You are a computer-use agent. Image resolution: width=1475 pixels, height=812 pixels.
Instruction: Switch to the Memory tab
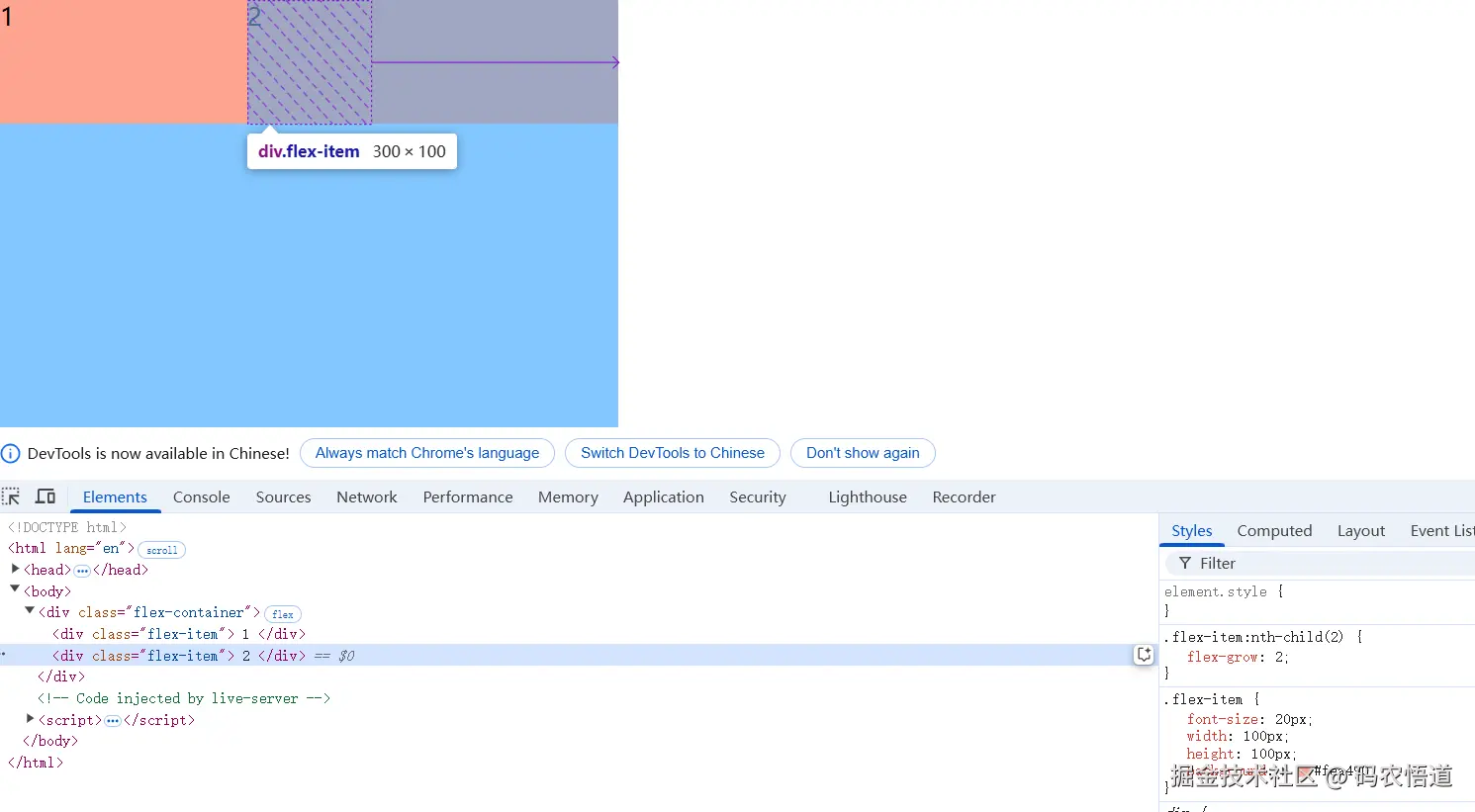tap(568, 496)
